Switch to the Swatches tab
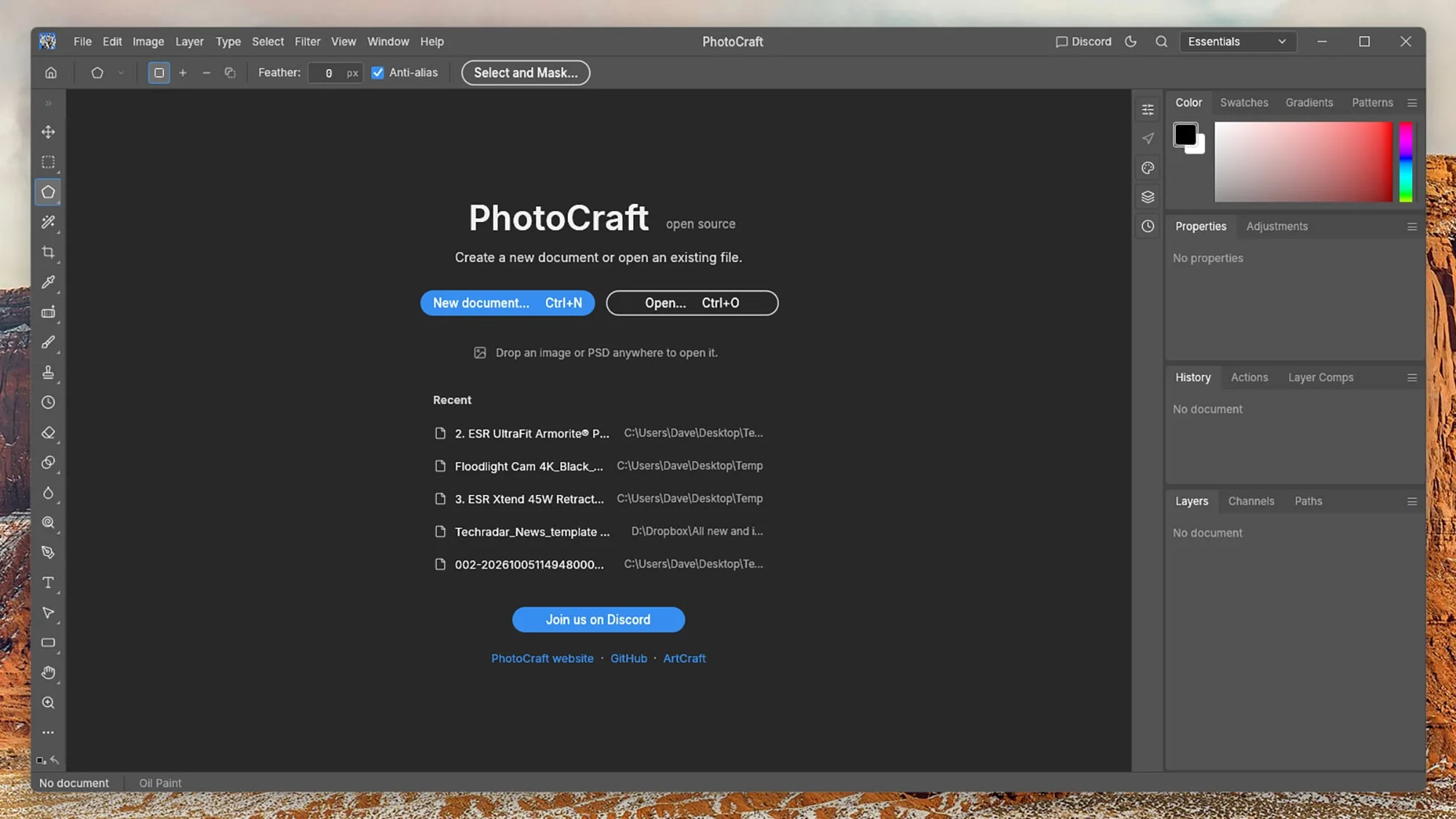 1244,103
